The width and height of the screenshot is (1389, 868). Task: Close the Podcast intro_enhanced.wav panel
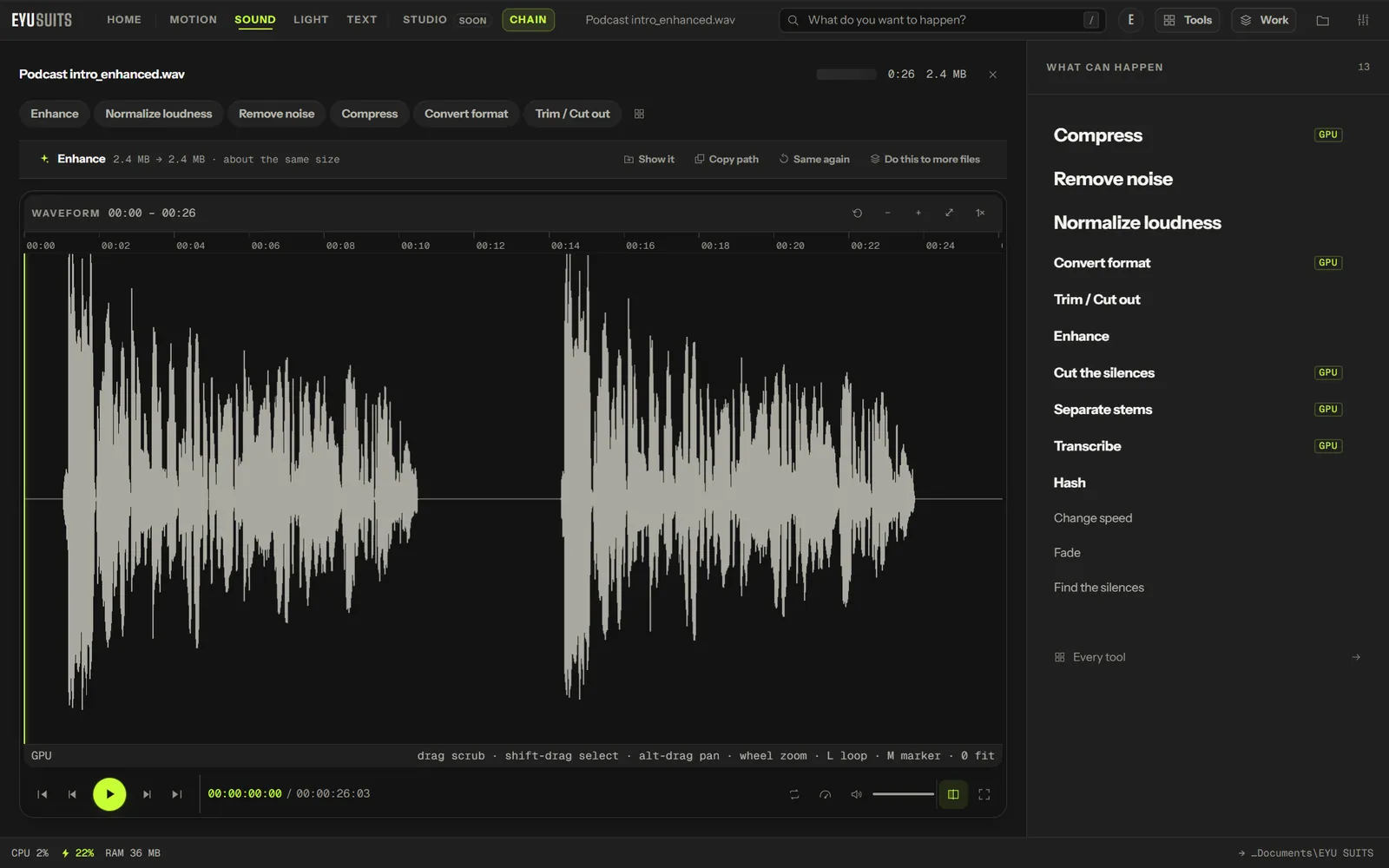click(x=993, y=75)
